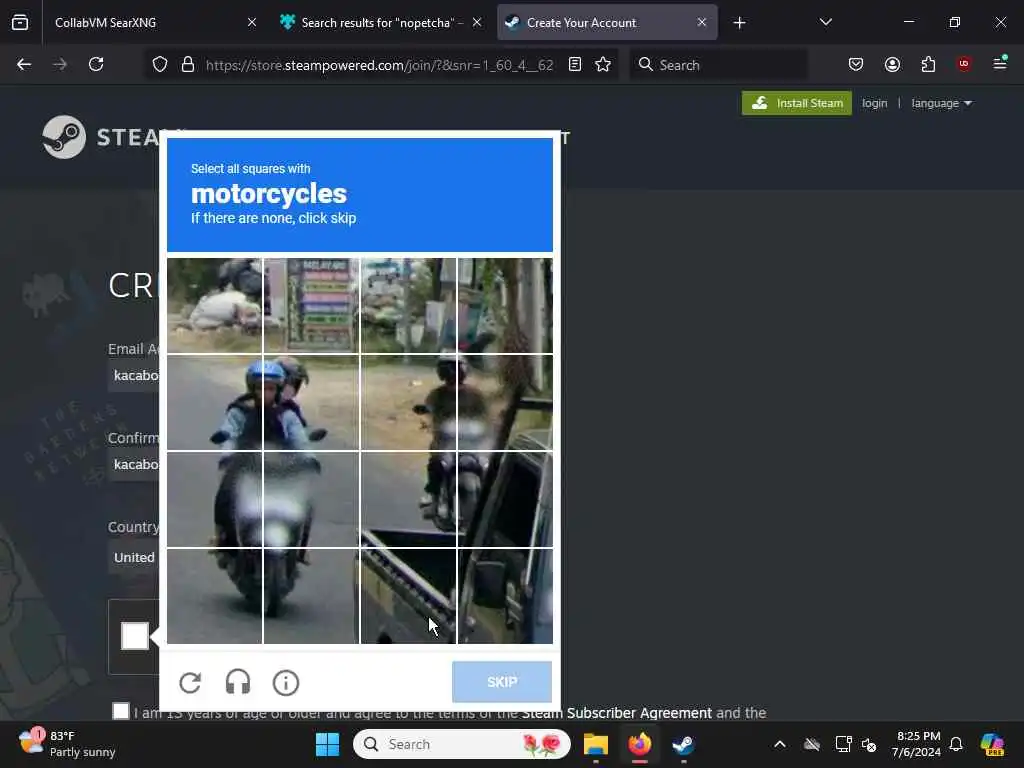The width and height of the screenshot is (1024, 768).
Task: Switch to audio captcha headphones icon
Action: (238, 682)
